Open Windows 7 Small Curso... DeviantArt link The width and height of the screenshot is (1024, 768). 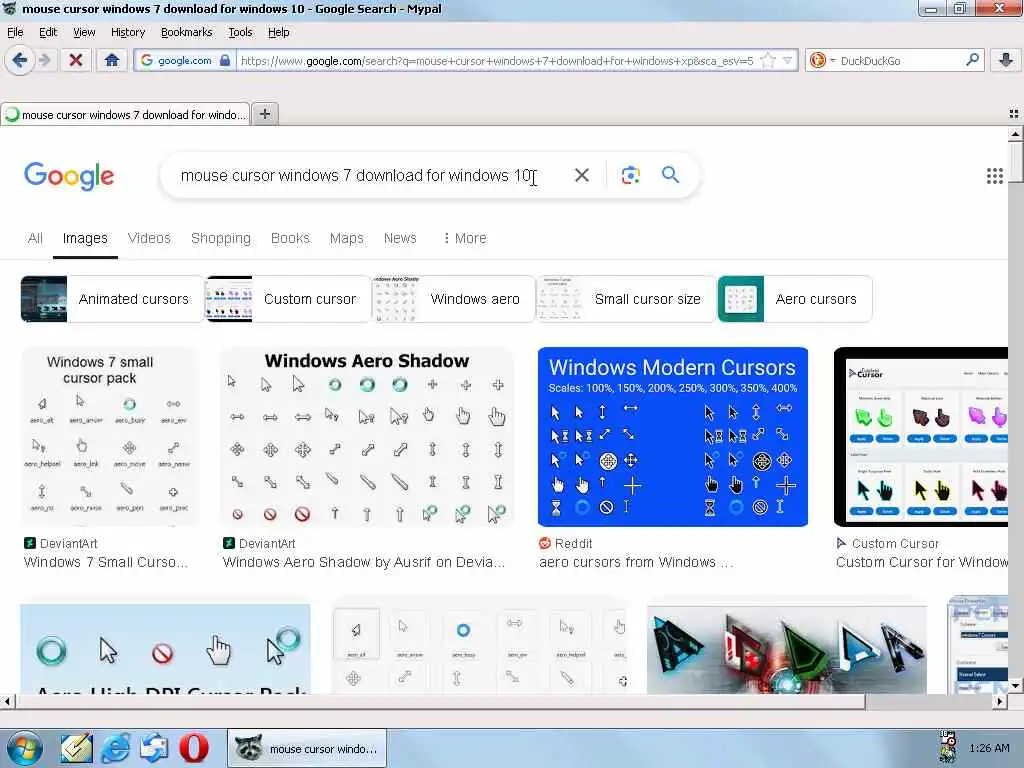click(x=106, y=562)
